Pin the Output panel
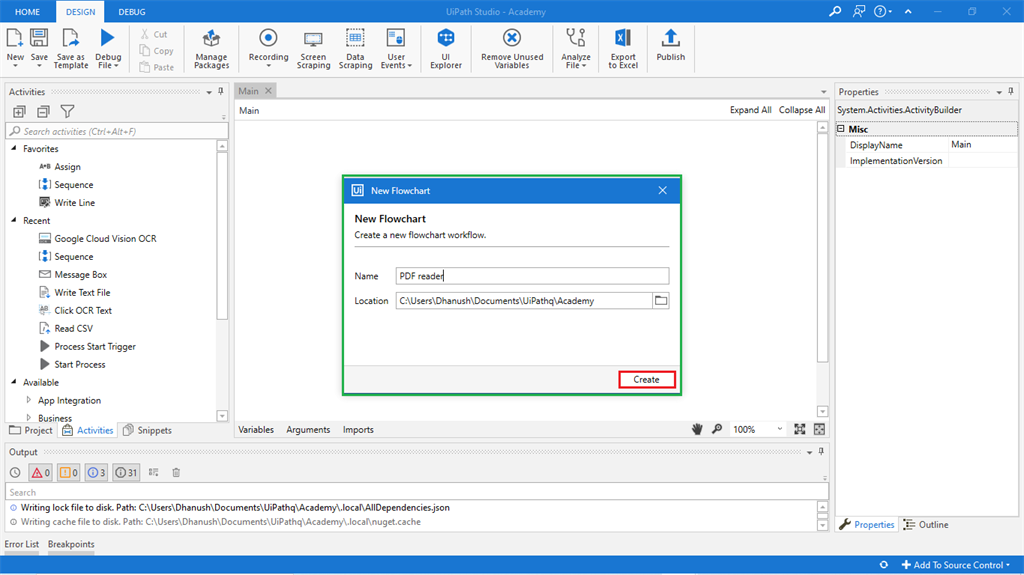This screenshot has width=1024, height=575. 821,452
